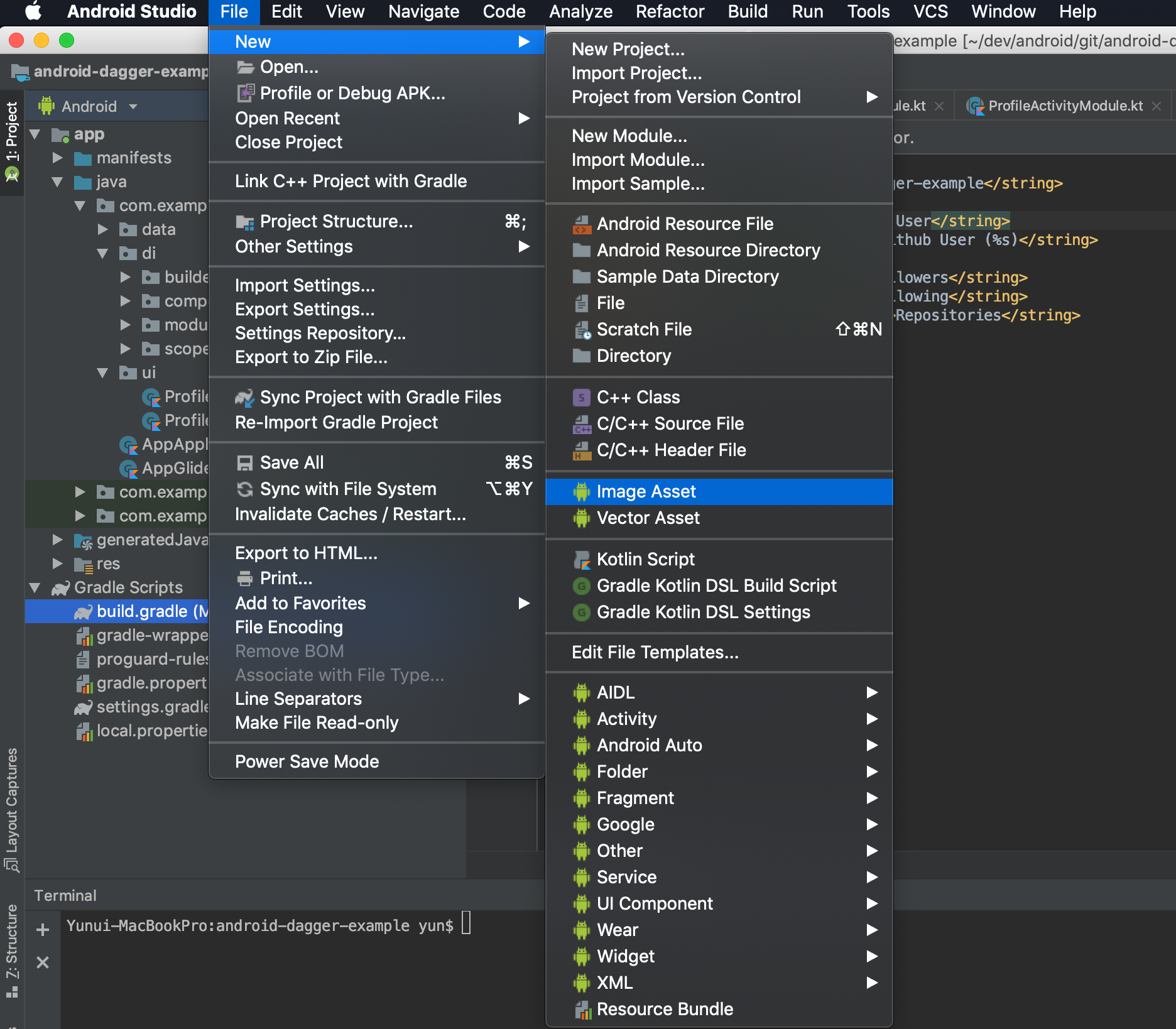Collapse the di package
The image size is (1176, 1029).
[x=103, y=254]
